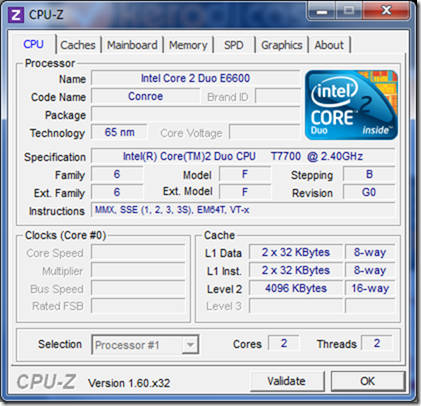This screenshot has width=421, height=406.
Task: Open the Mainboard tab
Action: click(x=132, y=45)
